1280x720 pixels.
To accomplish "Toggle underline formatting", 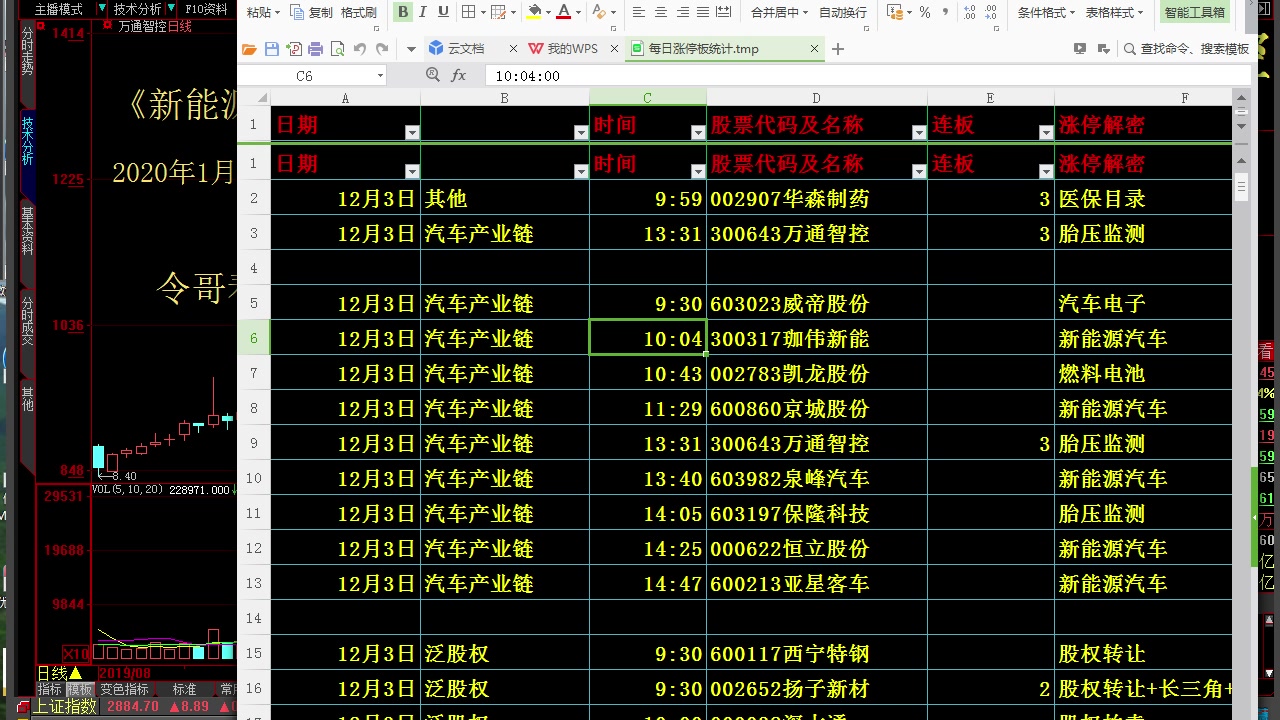I will [x=443, y=12].
